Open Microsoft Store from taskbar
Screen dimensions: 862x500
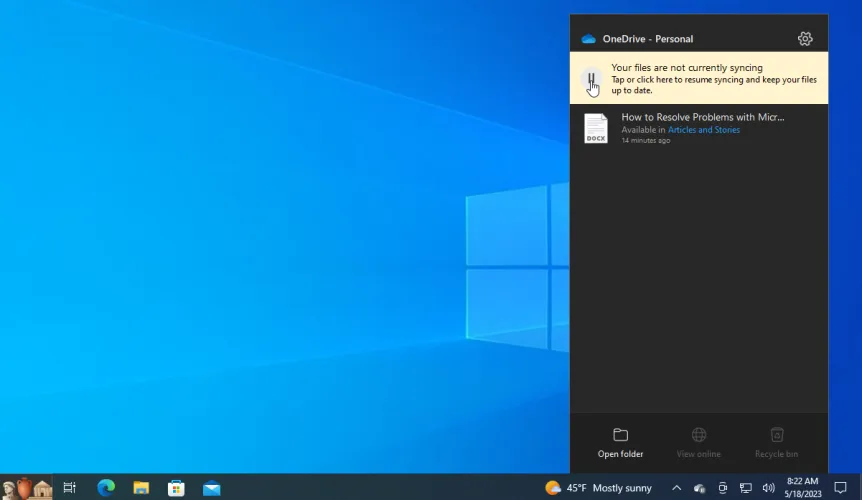(x=176, y=488)
